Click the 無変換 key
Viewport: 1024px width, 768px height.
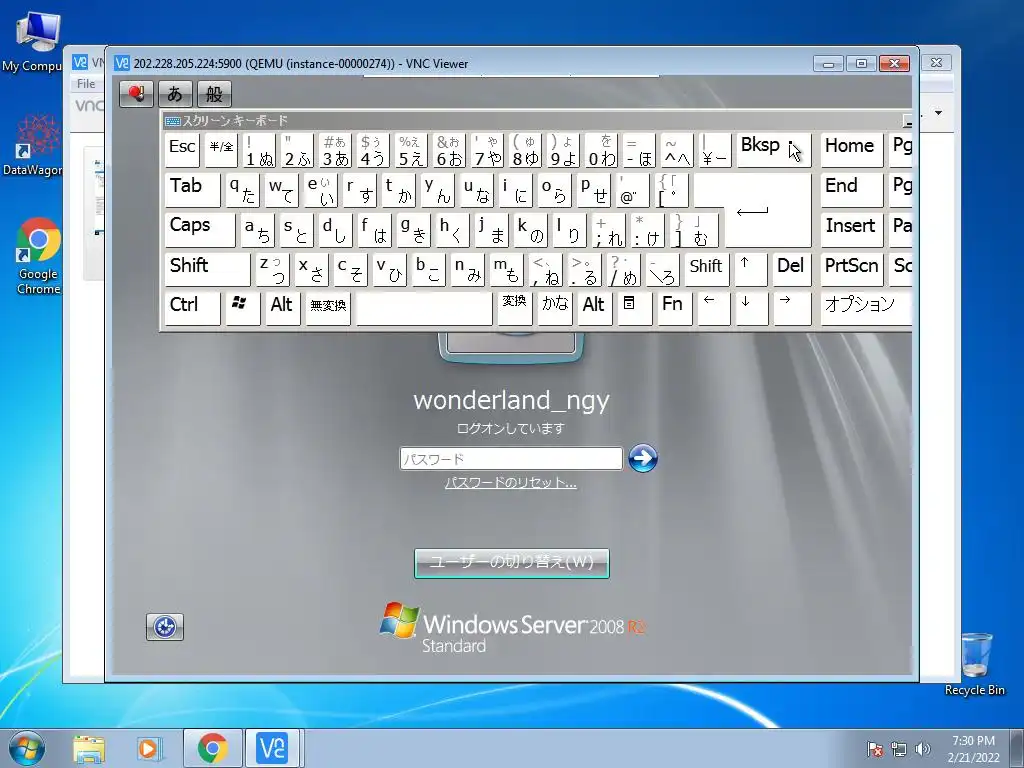(x=328, y=308)
